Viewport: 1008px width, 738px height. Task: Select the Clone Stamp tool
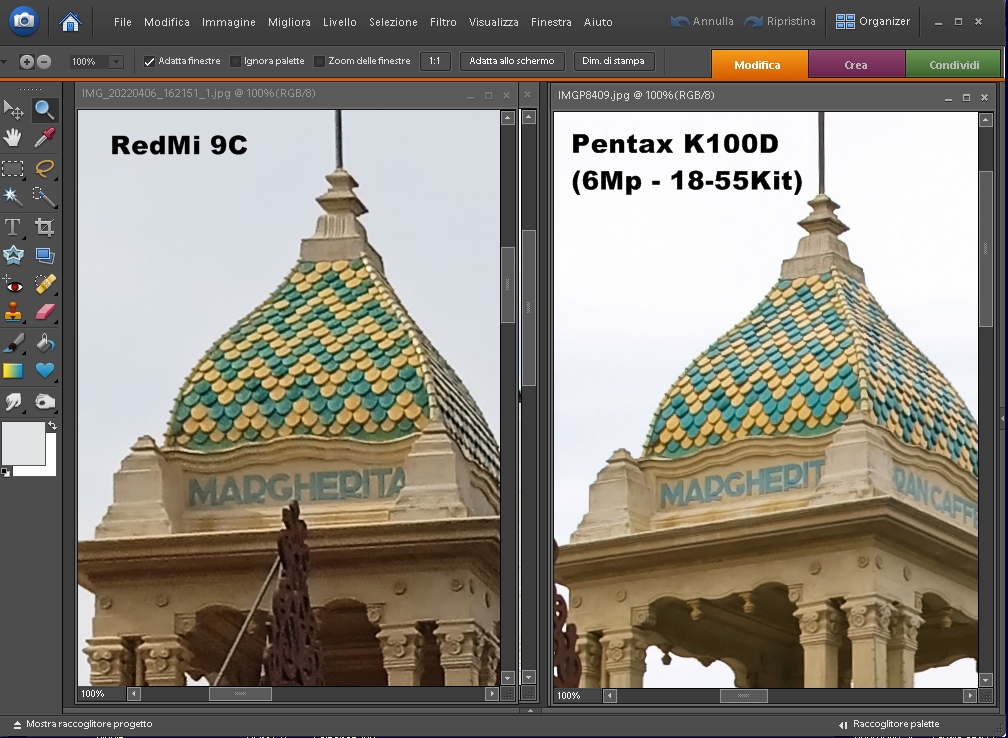point(13,312)
